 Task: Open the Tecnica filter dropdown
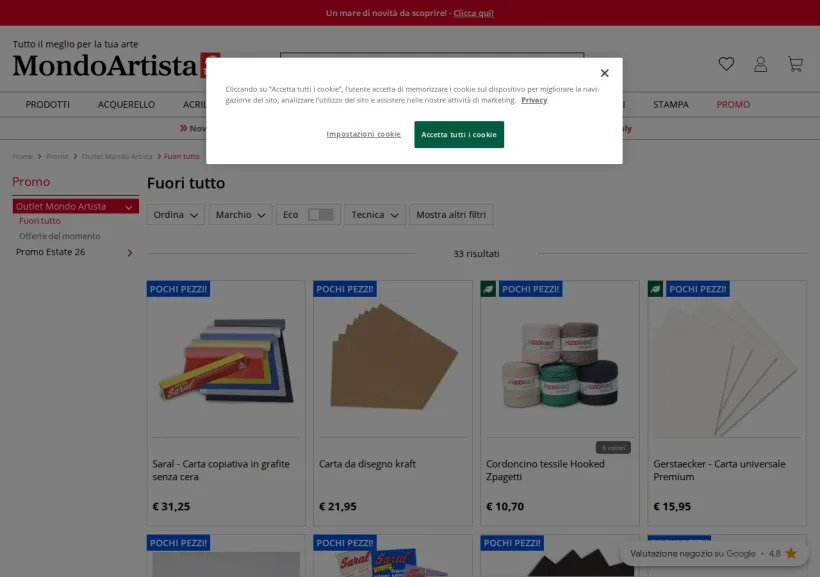(x=374, y=214)
